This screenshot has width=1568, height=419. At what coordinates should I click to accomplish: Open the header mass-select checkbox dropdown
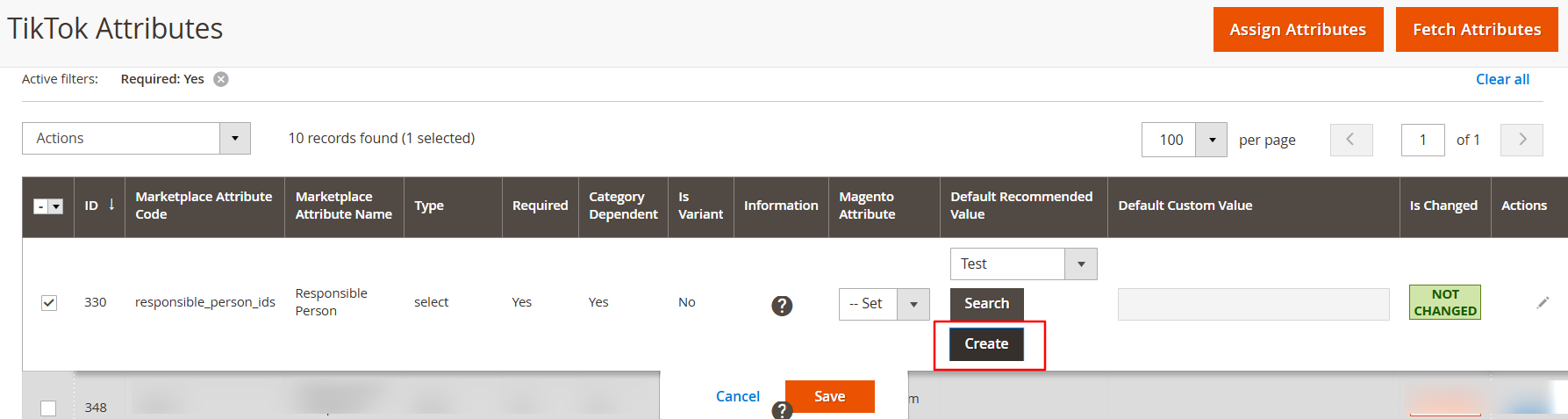point(56,206)
